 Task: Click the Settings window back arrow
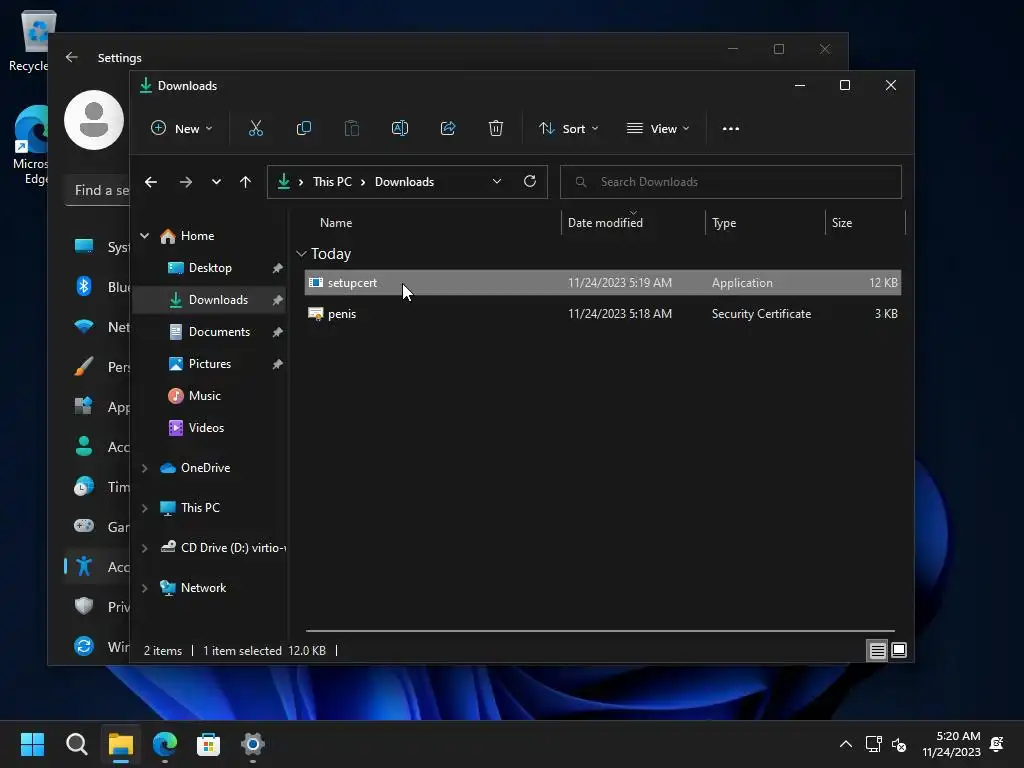pos(72,57)
